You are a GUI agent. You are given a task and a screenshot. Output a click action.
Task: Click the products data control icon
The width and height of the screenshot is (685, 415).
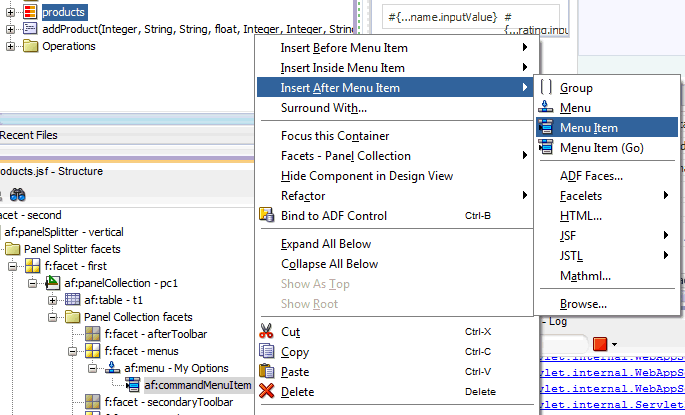(x=30, y=12)
